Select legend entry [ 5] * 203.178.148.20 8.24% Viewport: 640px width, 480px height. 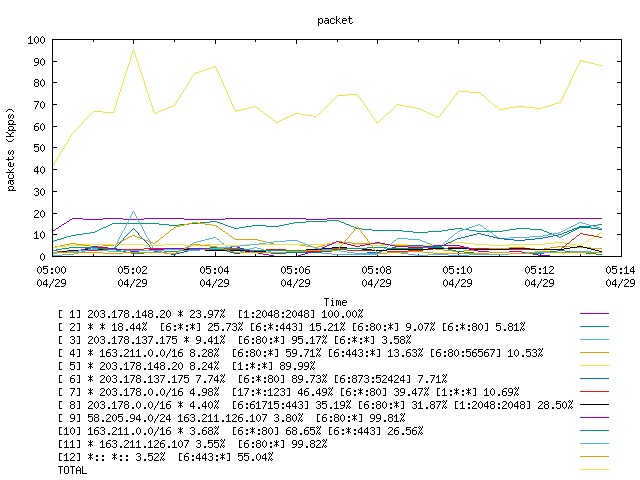point(187,367)
